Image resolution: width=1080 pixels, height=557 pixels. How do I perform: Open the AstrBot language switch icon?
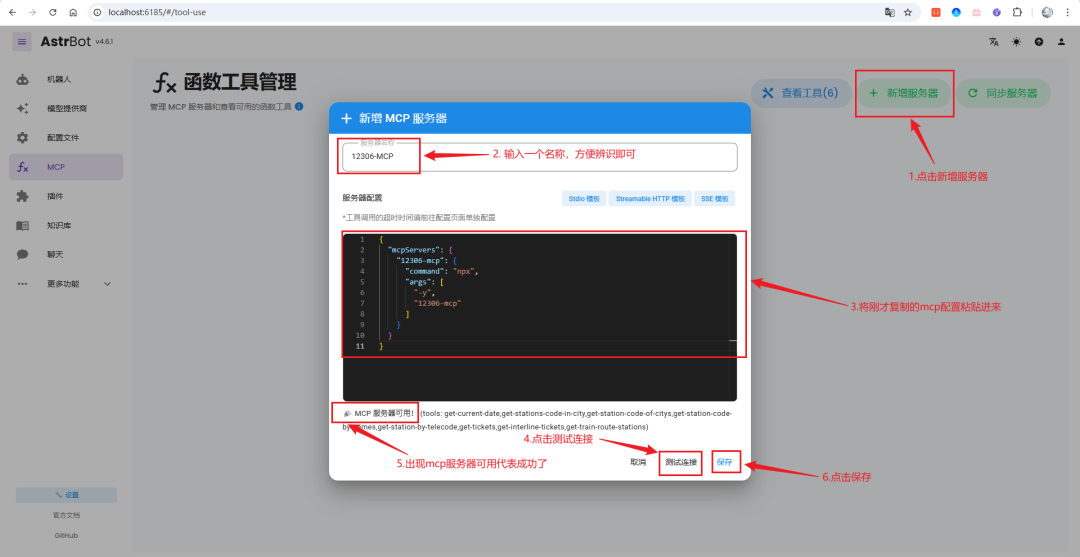click(994, 42)
